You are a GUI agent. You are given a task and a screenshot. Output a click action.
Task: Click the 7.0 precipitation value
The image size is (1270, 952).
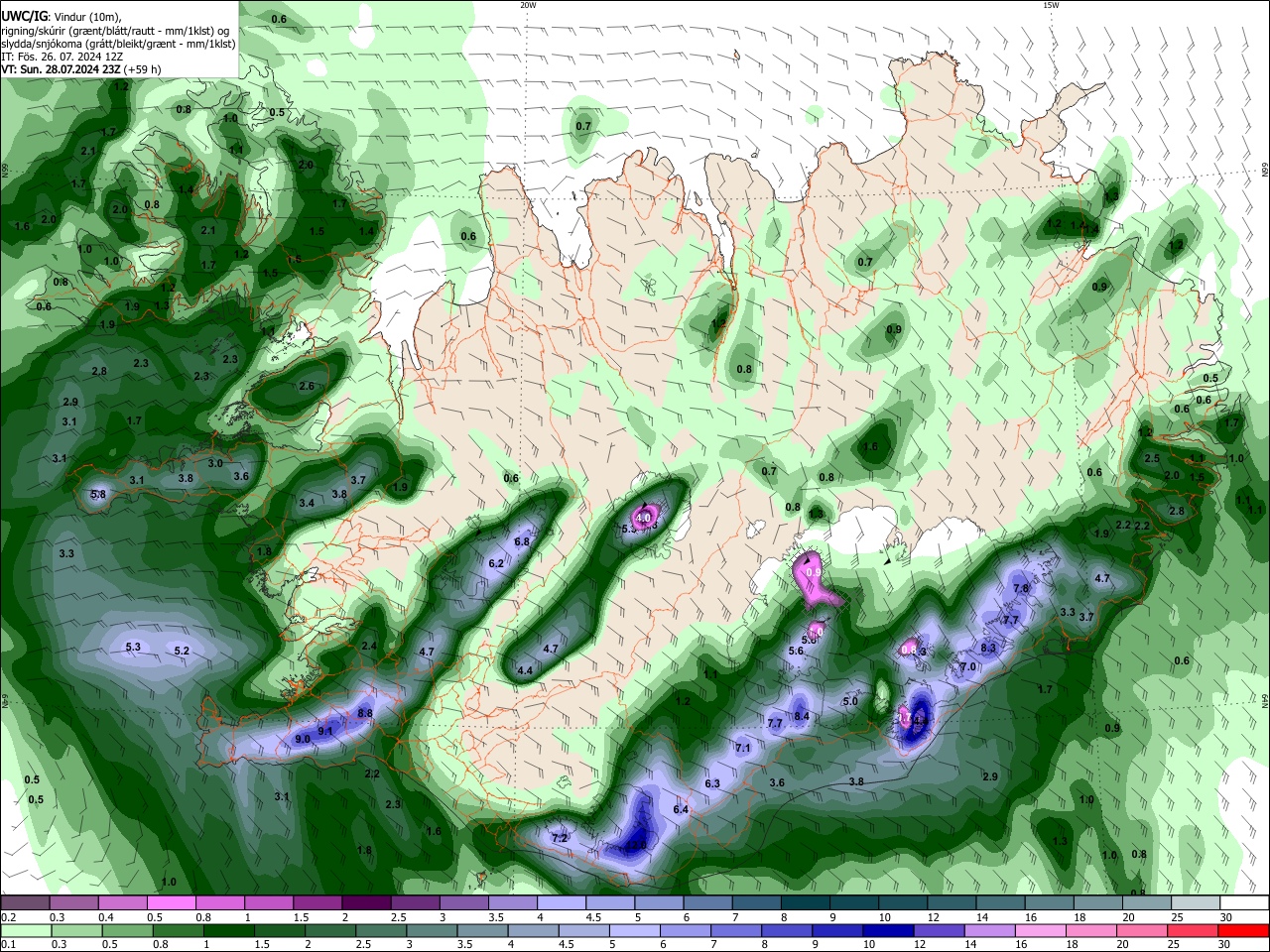click(x=968, y=666)
